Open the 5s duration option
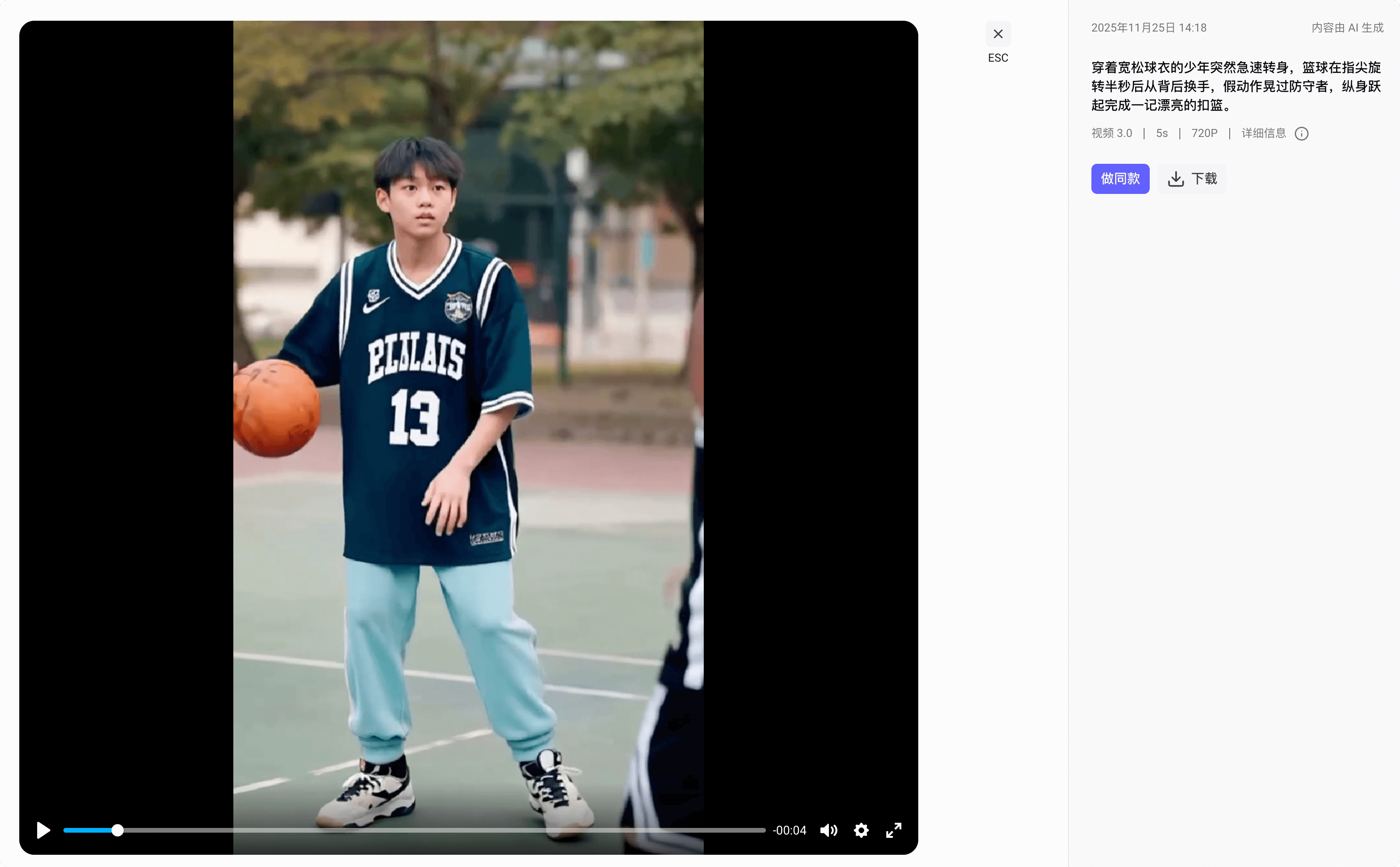This screenshot has width=1400, height=867. 1161,133
